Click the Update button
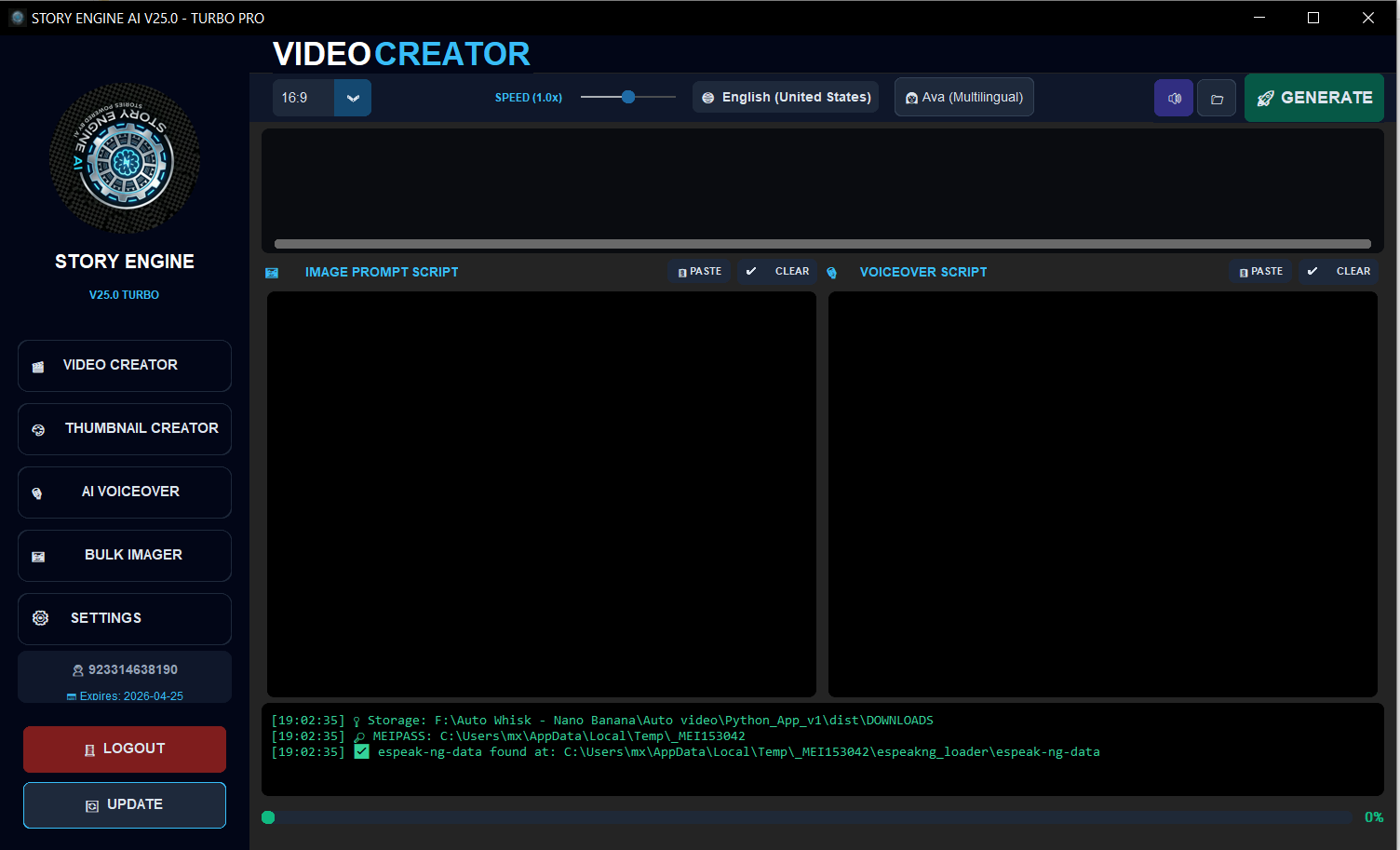This screenshot has width=1400, height=850. point(124,804)
